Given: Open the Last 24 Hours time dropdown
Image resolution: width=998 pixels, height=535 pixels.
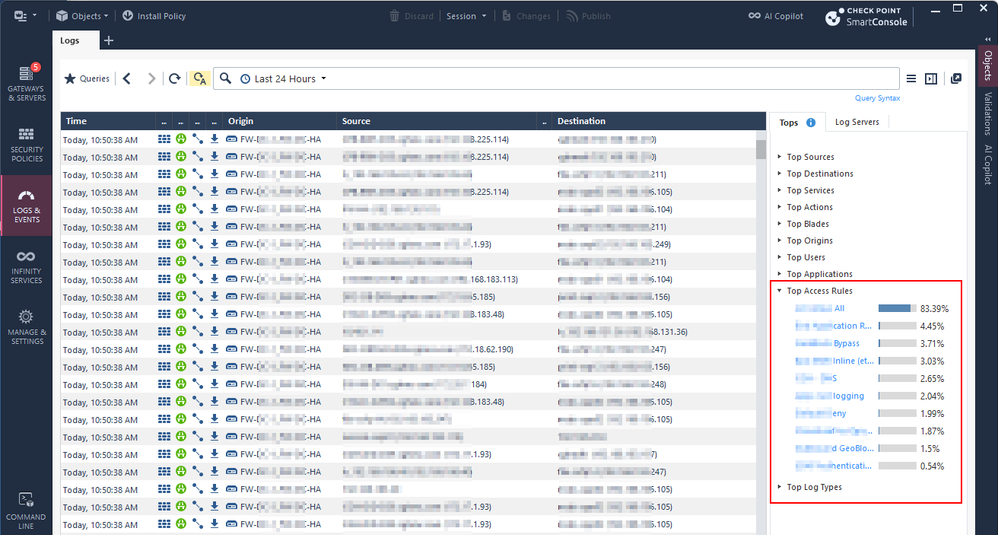Looking at the screenshot, I should pos(290,79).
